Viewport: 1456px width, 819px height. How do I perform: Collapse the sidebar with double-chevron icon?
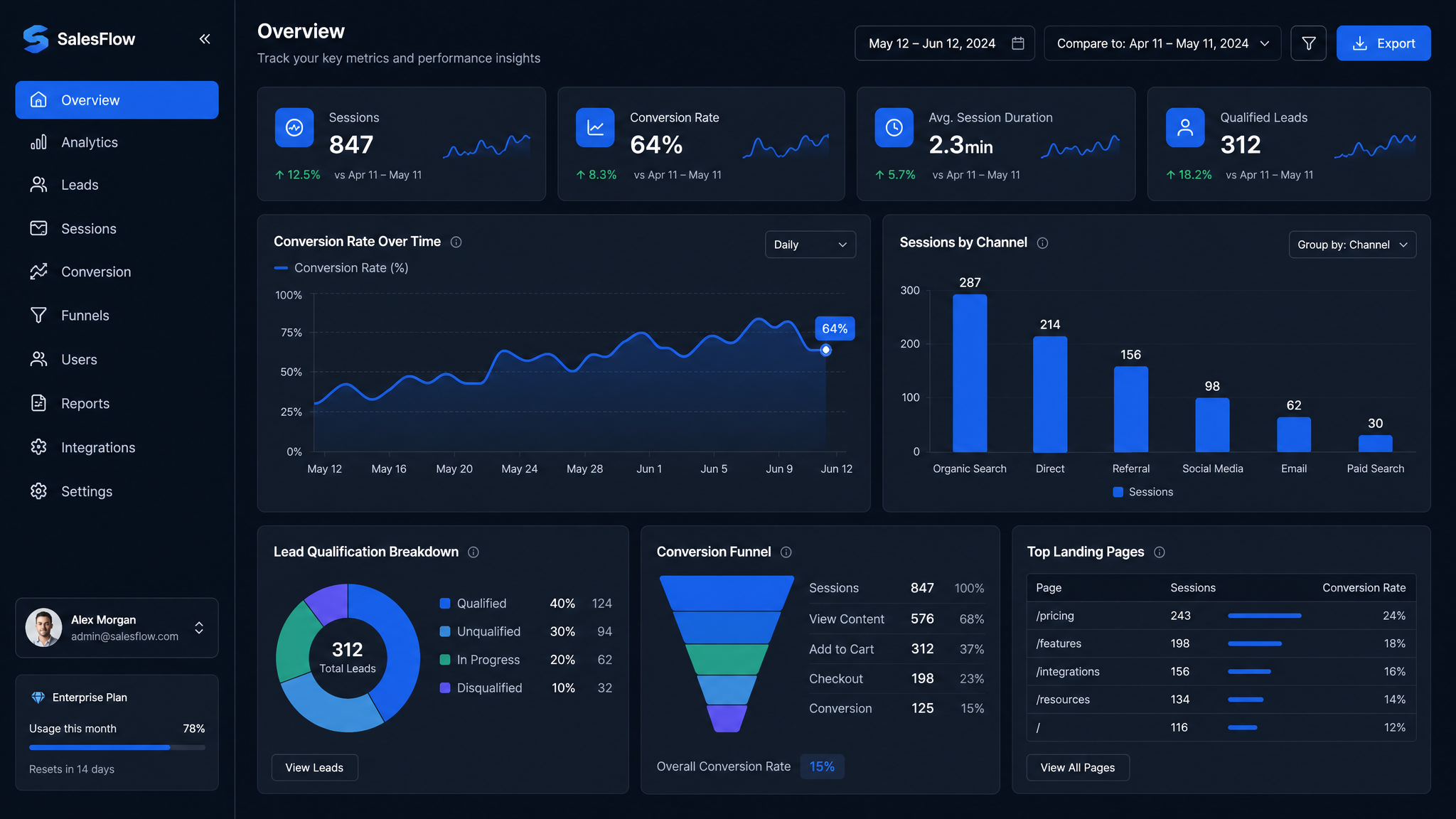tap(205, 39)
